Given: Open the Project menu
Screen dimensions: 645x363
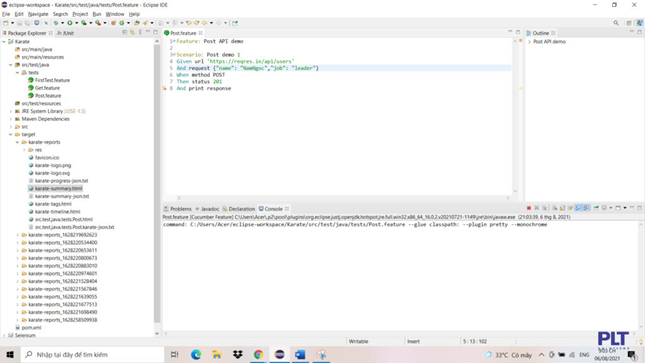Looking at the screenshot, I should tap(80, 14).
